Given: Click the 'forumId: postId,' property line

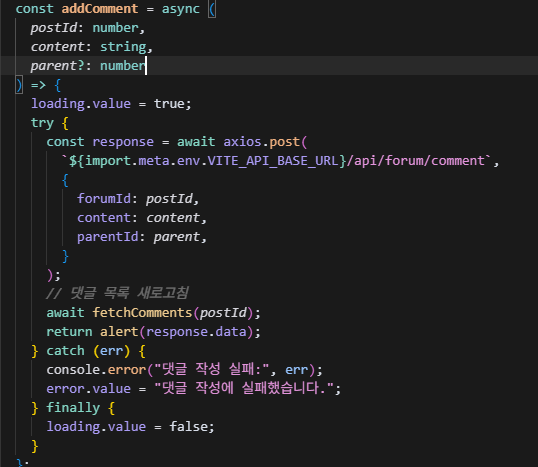Looking at the screenshot, I should point(138,199).
